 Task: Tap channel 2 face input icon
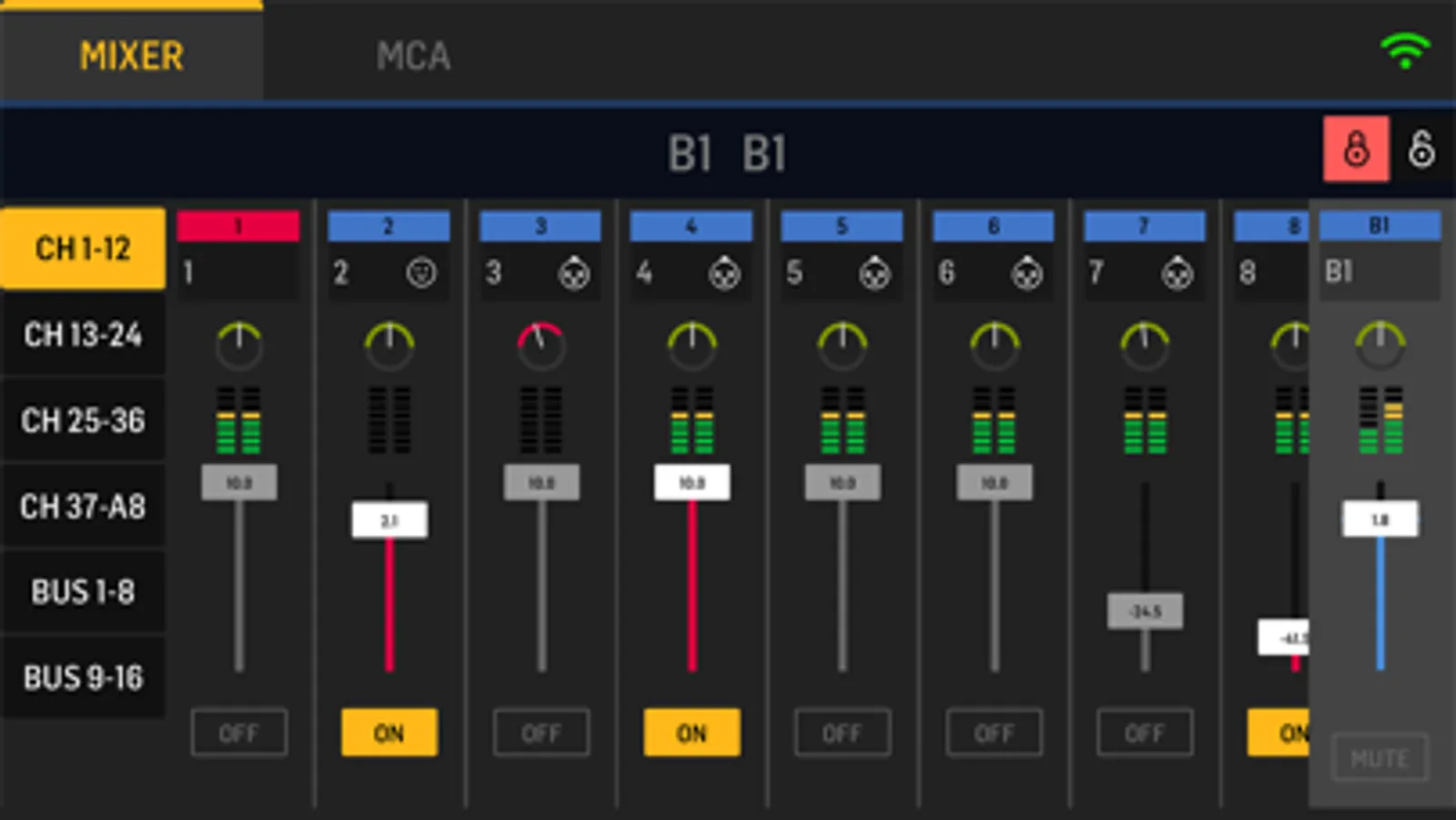(x=421, y=272)
